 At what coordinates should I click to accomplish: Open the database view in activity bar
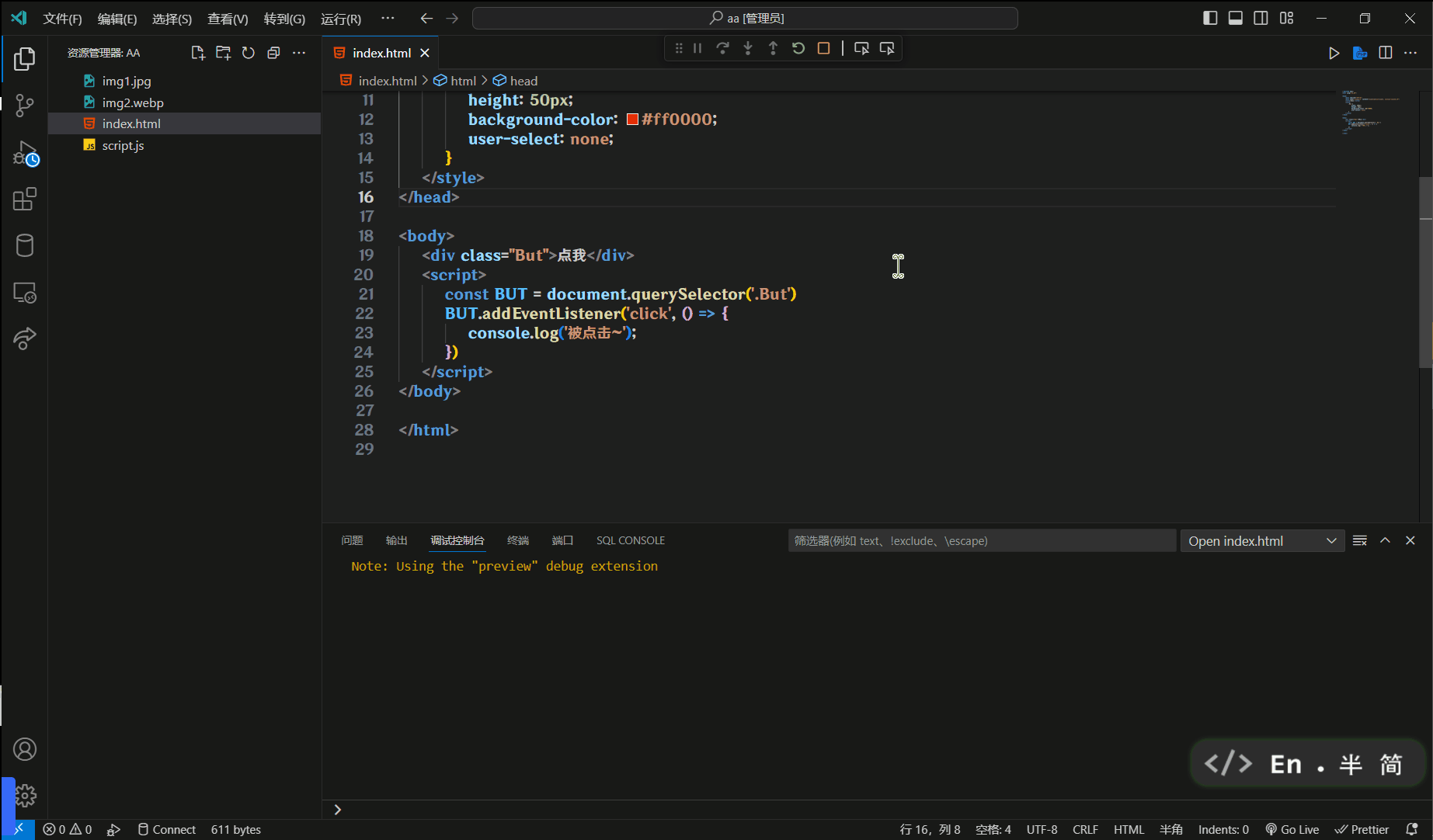tap(25, 246)
